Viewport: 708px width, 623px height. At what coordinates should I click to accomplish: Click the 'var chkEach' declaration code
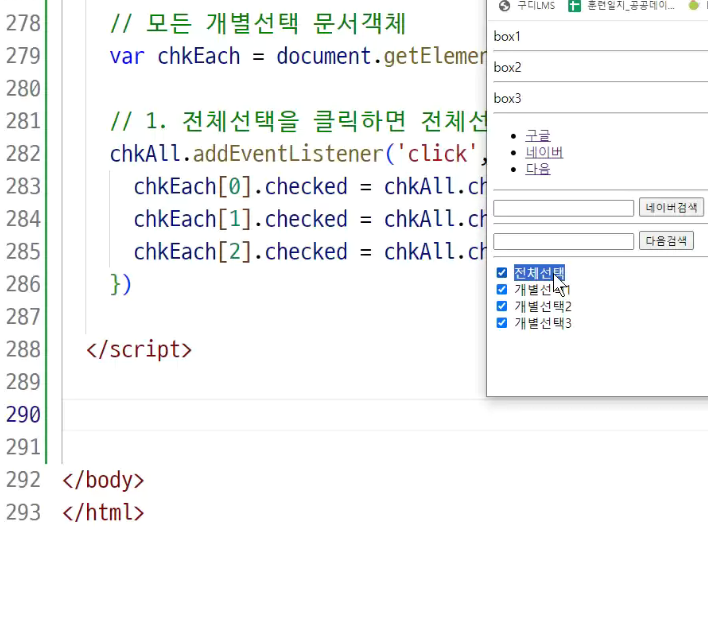175,56
